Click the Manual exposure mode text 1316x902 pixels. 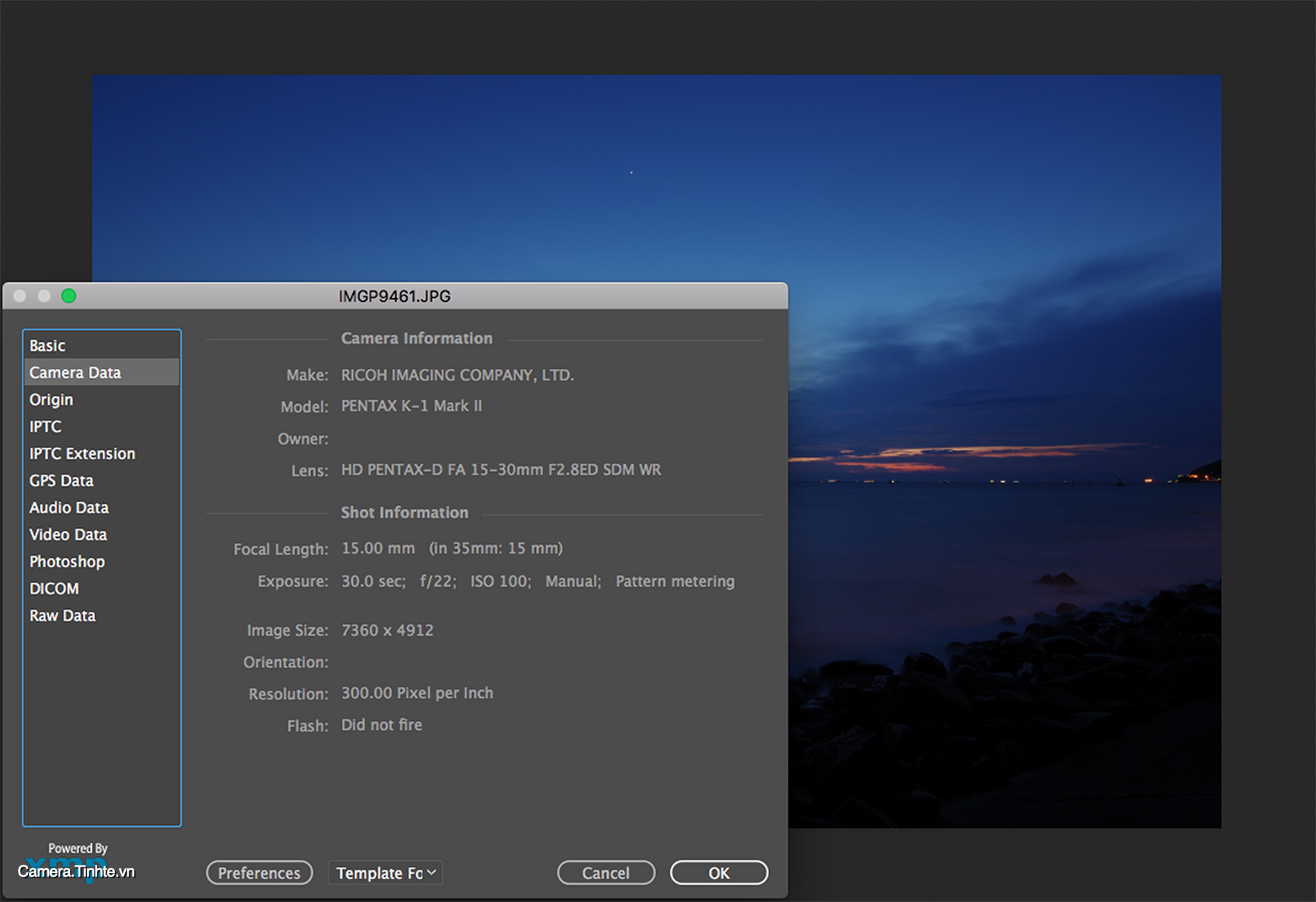coord(573,581)
